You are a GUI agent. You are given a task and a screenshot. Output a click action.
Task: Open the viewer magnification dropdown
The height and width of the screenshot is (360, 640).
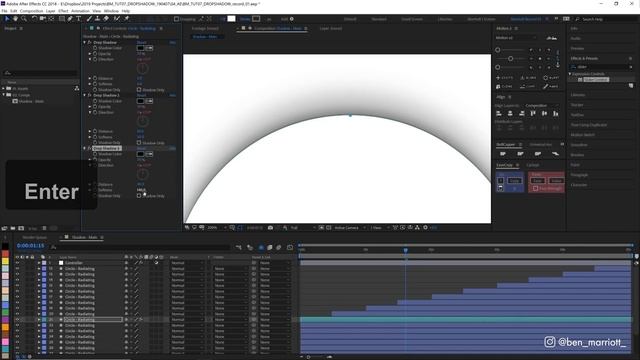coord(217,228)
